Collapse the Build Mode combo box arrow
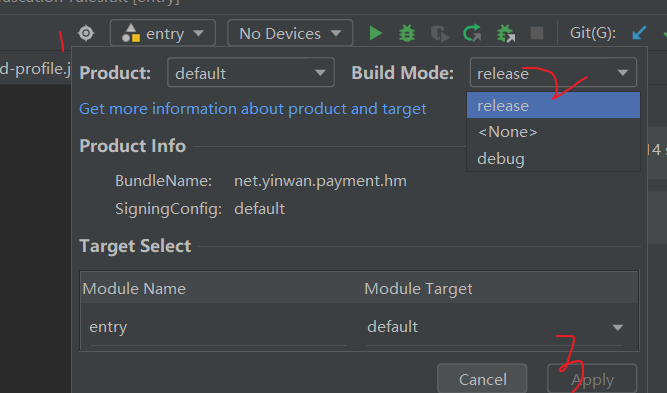Viewport: 667px width, 393px height. tap(623, 73)
